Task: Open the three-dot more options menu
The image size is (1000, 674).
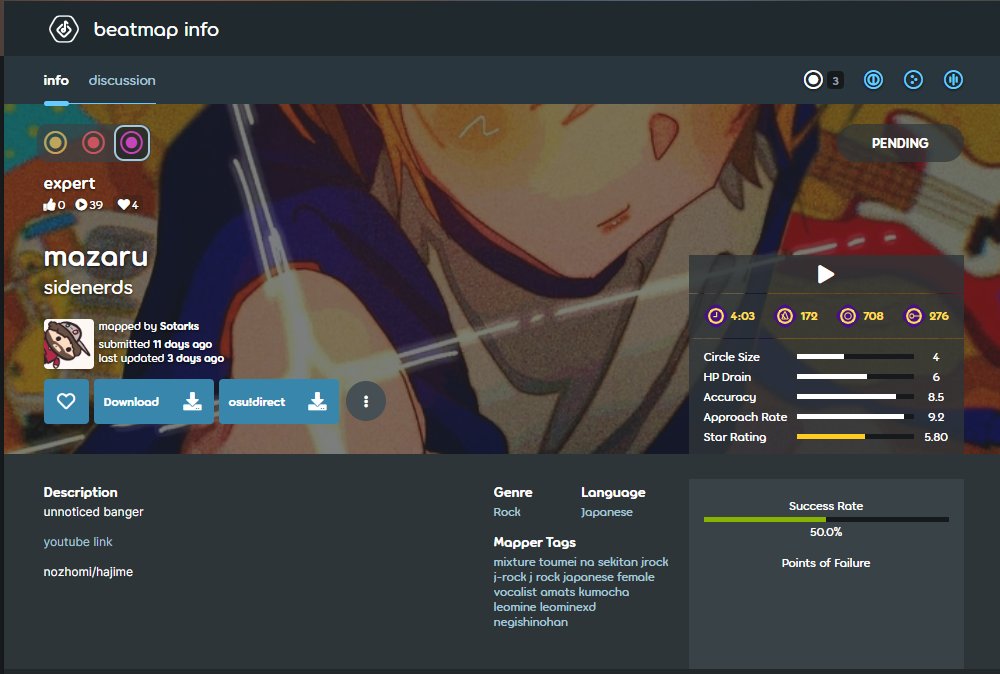Action: (365, 401)
